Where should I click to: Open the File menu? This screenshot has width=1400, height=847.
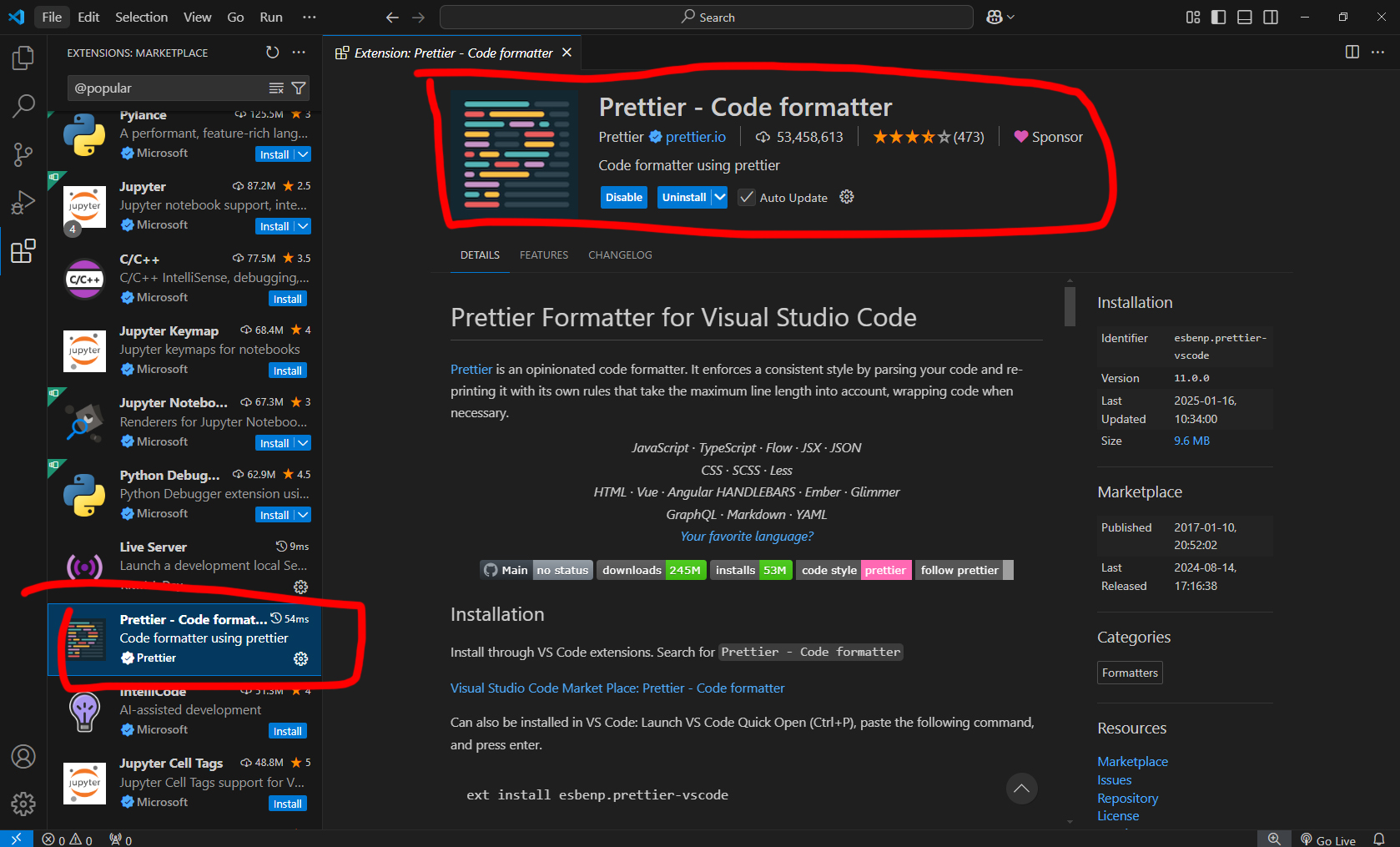(52, 17)
